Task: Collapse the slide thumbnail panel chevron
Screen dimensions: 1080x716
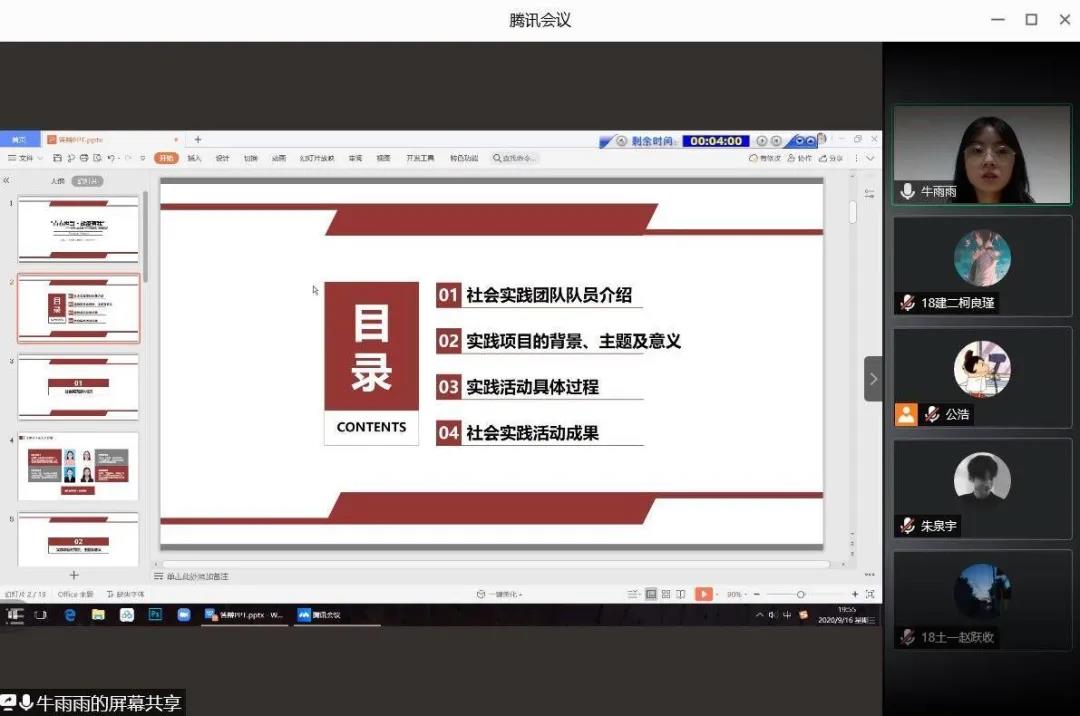Action: 6,181
